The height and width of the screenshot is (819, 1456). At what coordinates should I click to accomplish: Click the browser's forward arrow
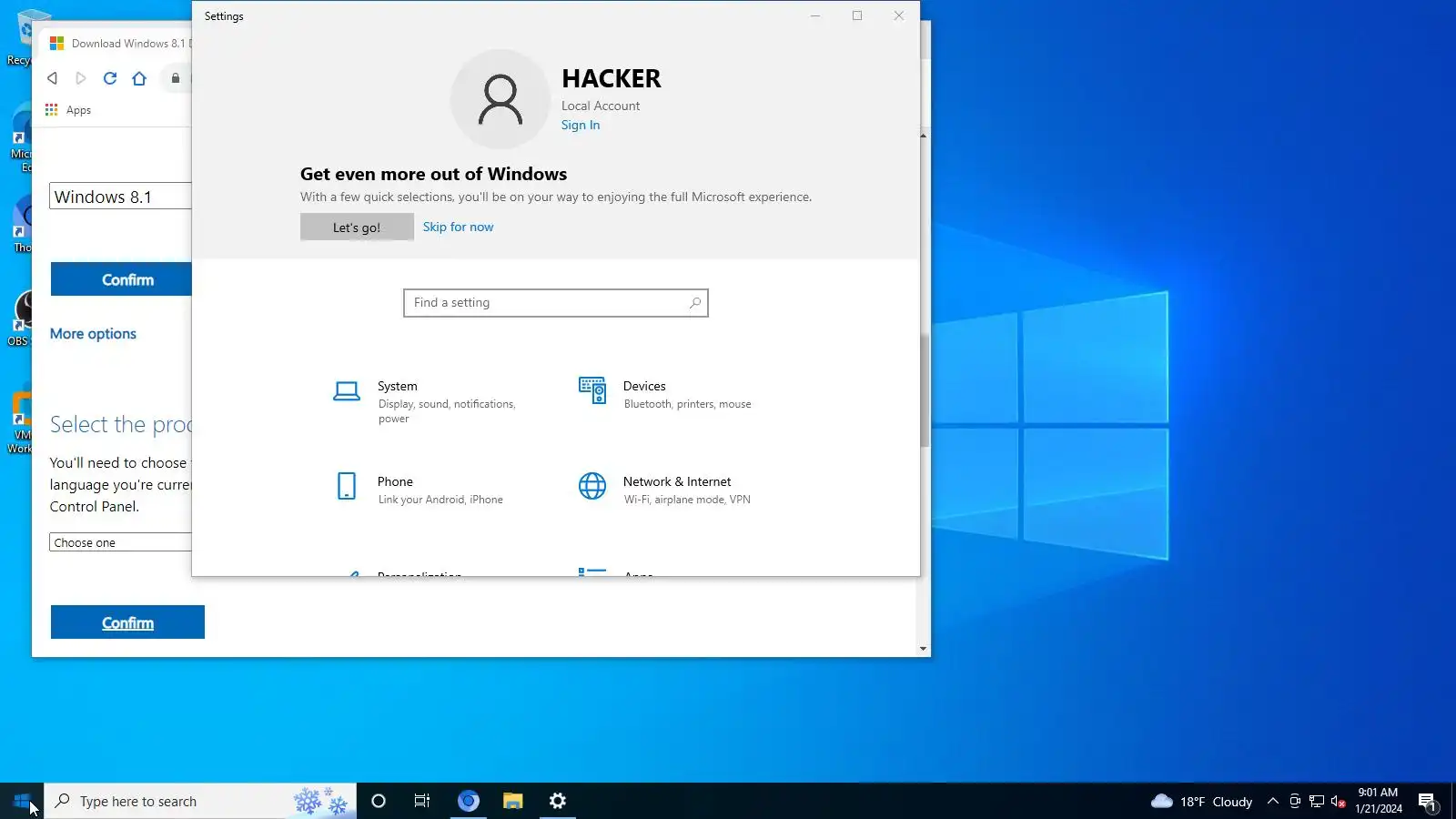[x=81, y=78]
